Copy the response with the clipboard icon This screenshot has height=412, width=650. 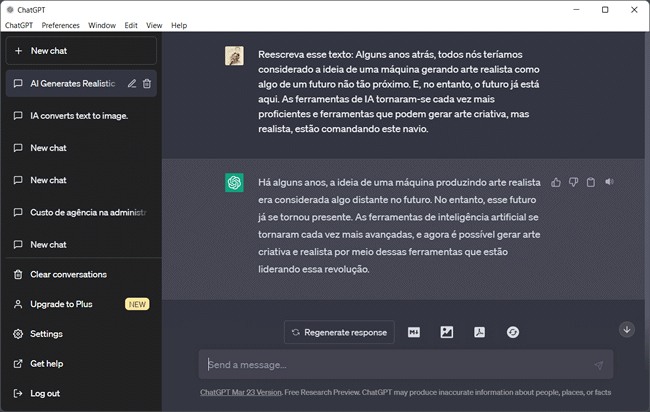coord(591,182)
